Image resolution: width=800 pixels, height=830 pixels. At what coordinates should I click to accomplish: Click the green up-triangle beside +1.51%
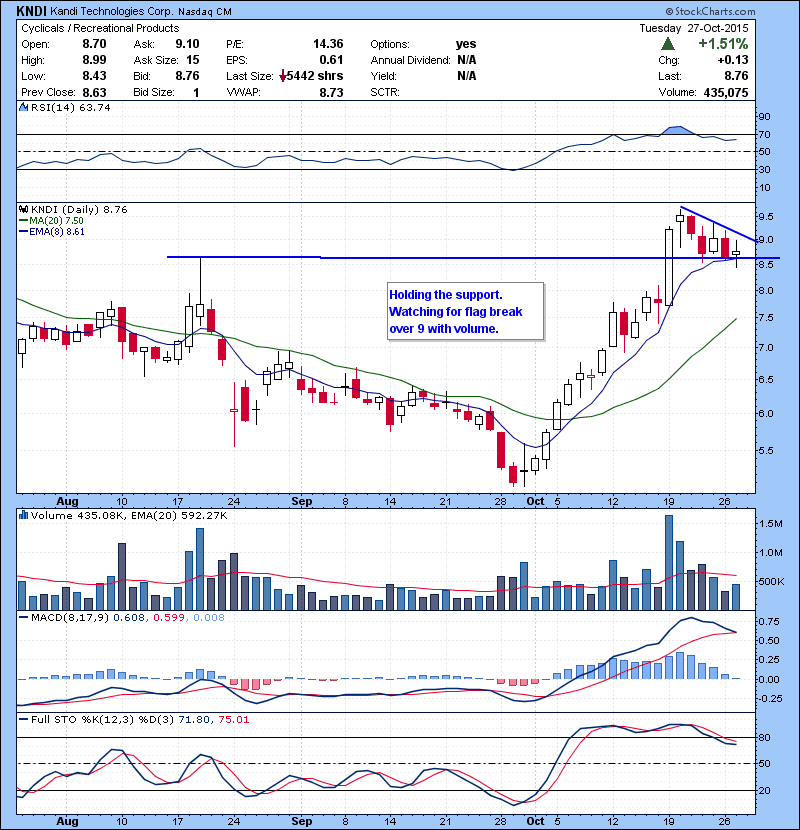coord(668,44)
